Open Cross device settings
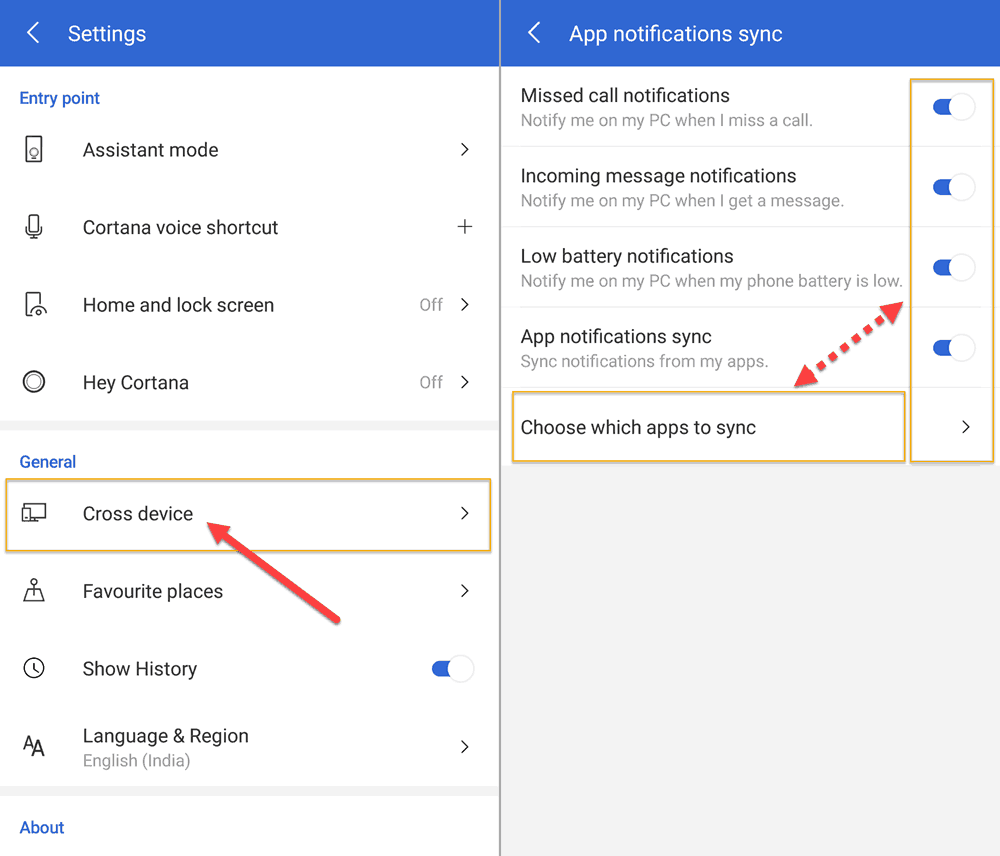The width and height of the screenshot is (1000, 856). coord(248,514)
